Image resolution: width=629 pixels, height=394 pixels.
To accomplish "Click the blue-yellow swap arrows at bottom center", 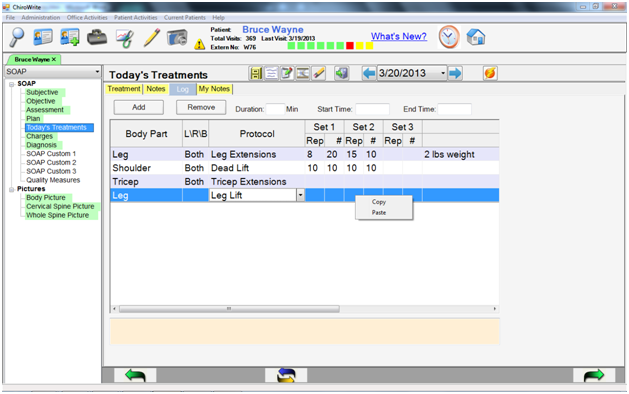I will point(286,376).
